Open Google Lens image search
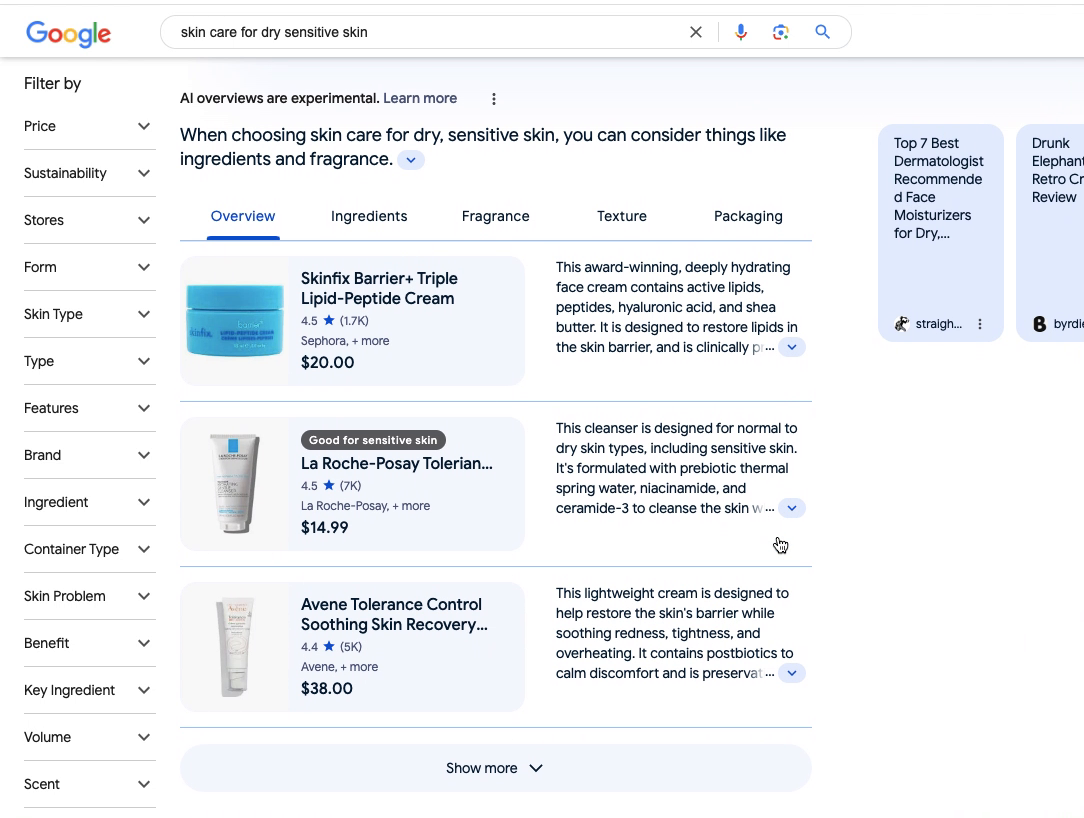The width and height of the screenshot is (1084, 818). [x=781, y=32]
